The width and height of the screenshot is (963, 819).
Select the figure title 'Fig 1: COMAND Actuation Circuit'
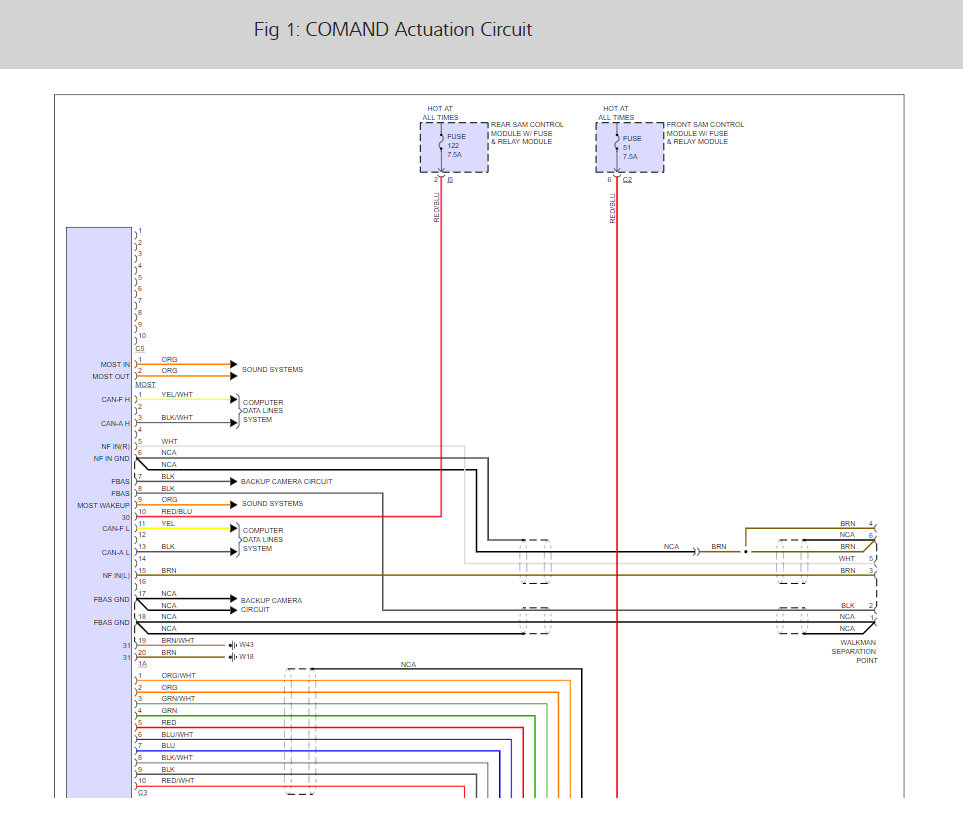(x=393, y=30)
